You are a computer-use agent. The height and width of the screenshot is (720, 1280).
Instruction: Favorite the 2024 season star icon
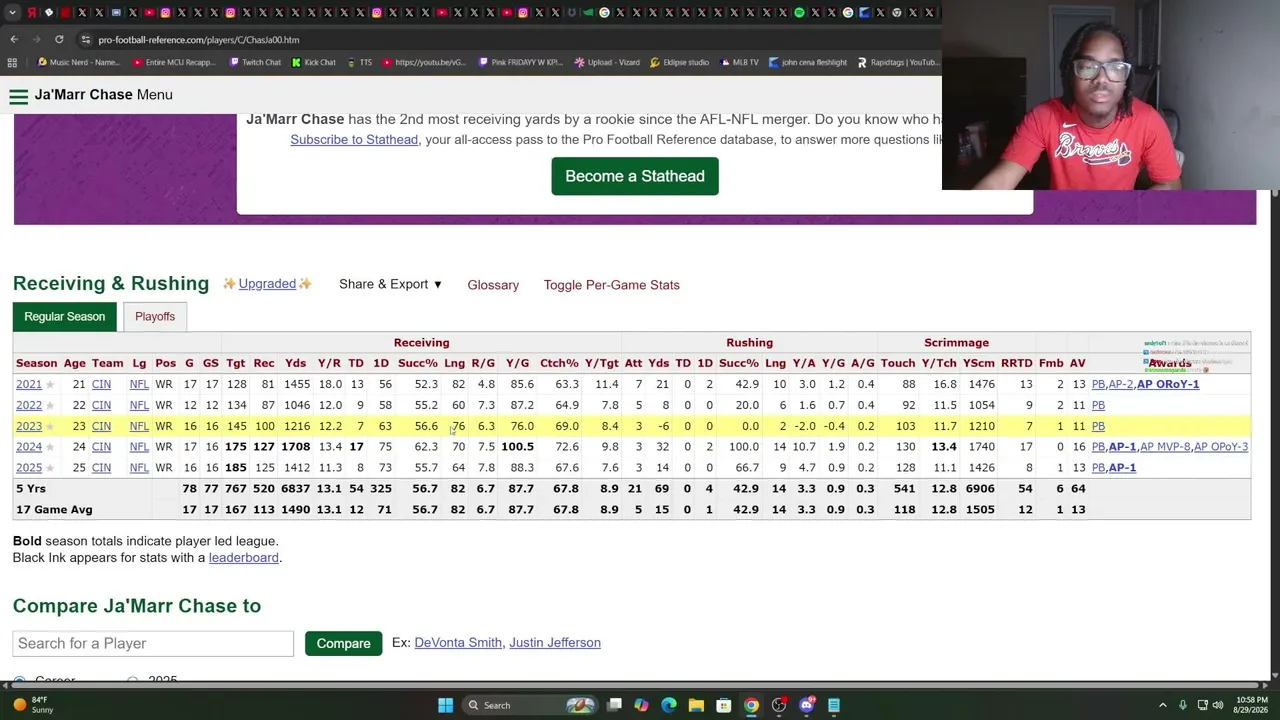[49, 447]
